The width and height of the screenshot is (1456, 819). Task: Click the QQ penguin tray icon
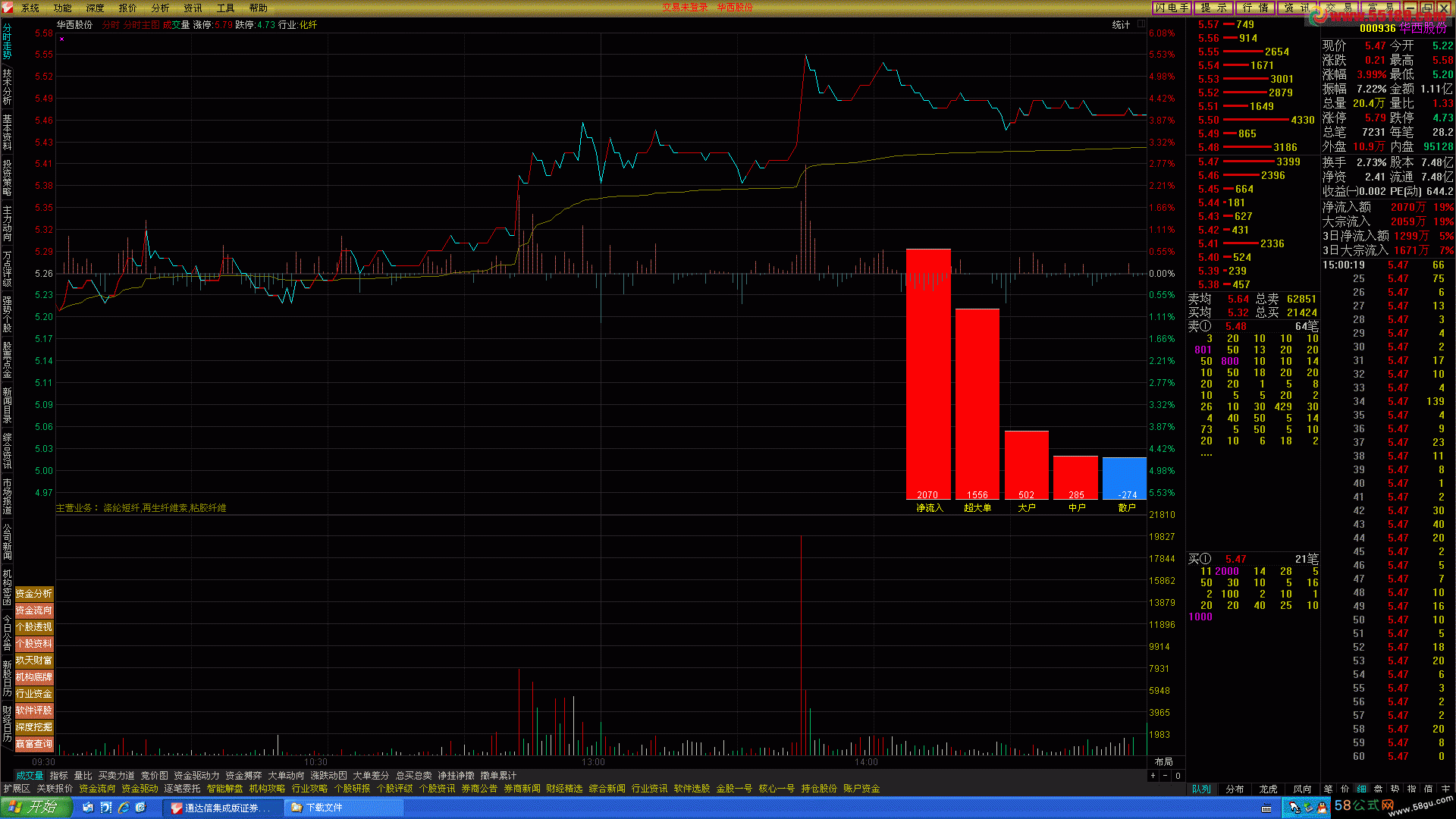[1323, 808]
